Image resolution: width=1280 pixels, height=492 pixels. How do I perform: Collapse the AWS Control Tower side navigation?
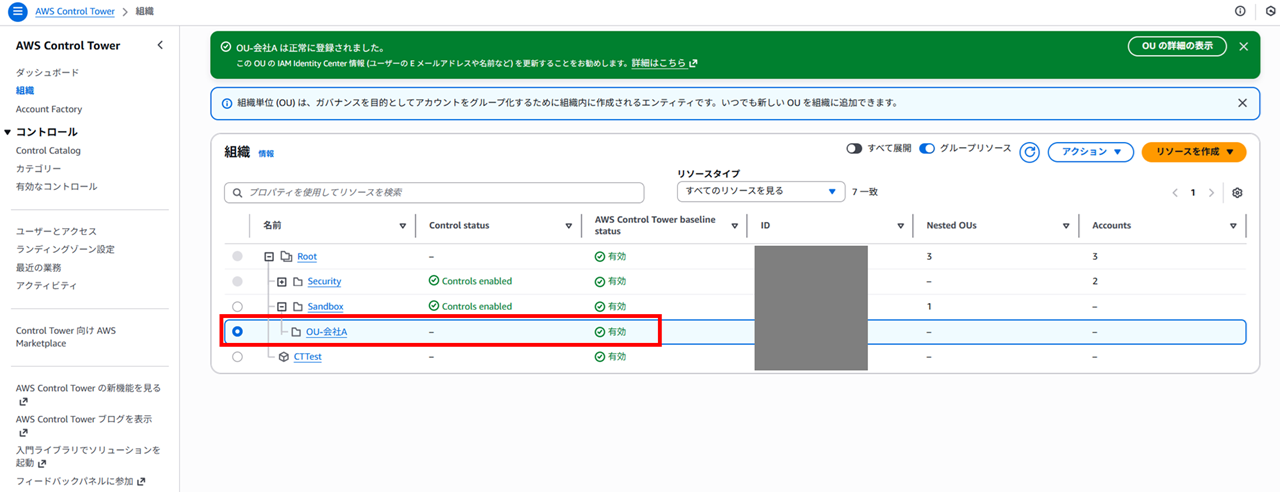click(x=160, y=45)
